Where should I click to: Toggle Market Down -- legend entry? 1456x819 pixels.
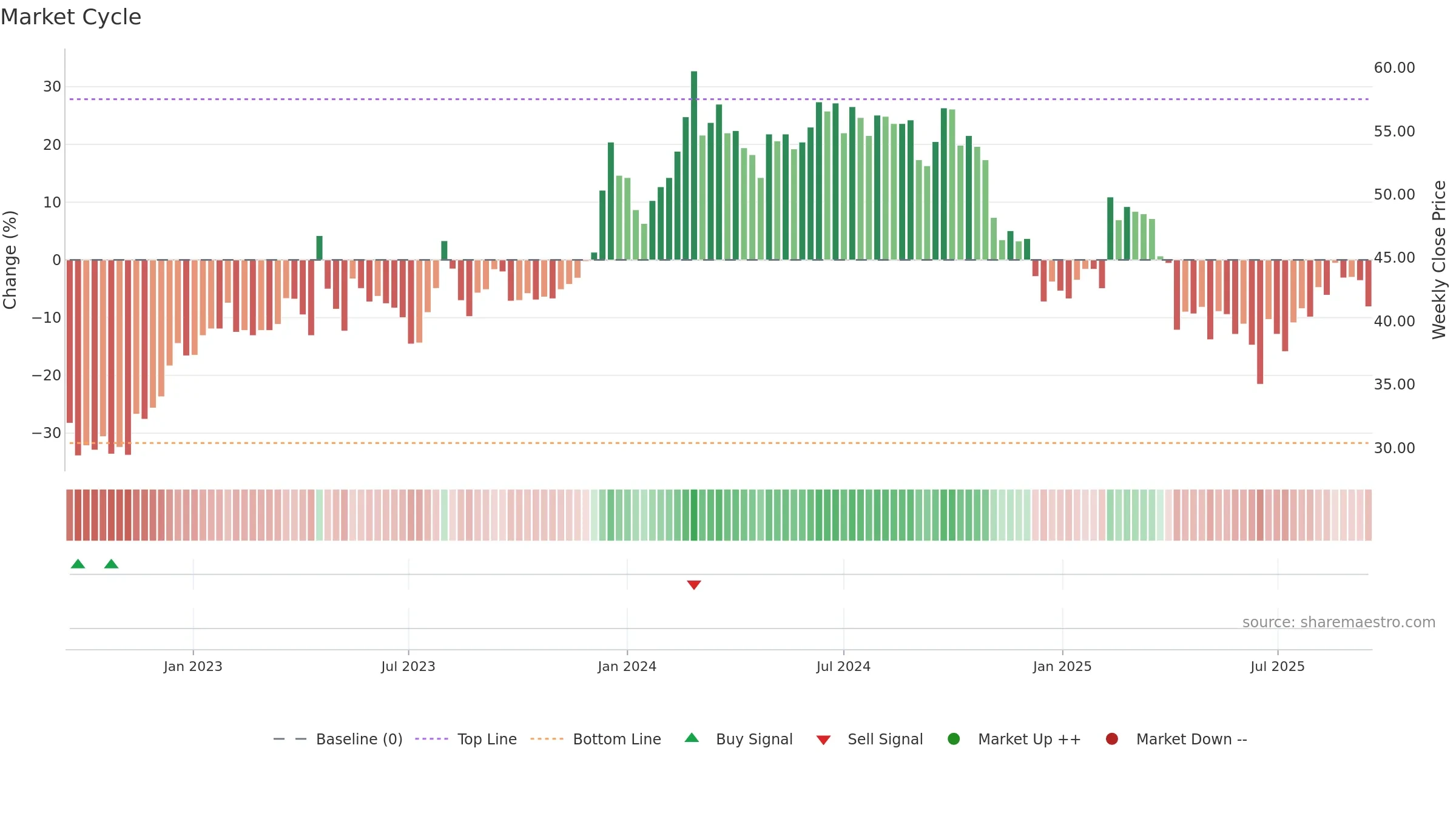tap(1176, 739)
